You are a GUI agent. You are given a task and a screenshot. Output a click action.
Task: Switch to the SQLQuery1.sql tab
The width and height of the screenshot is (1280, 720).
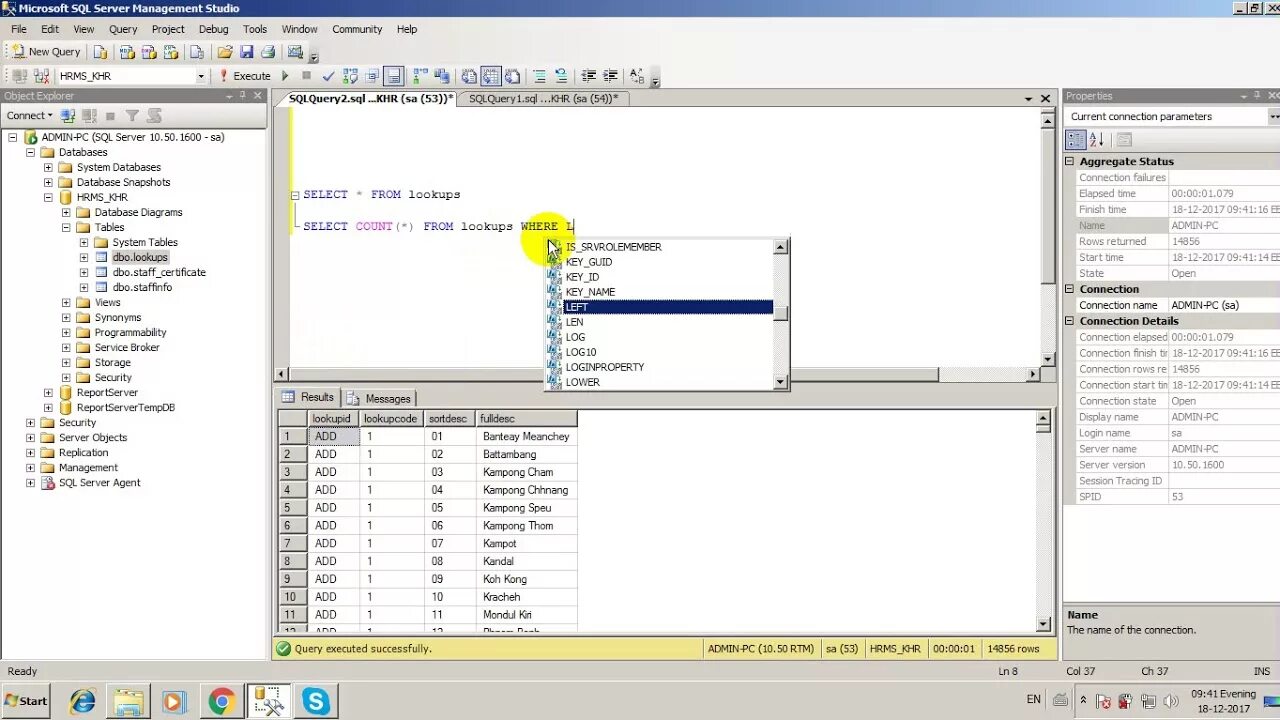(543, 98)
